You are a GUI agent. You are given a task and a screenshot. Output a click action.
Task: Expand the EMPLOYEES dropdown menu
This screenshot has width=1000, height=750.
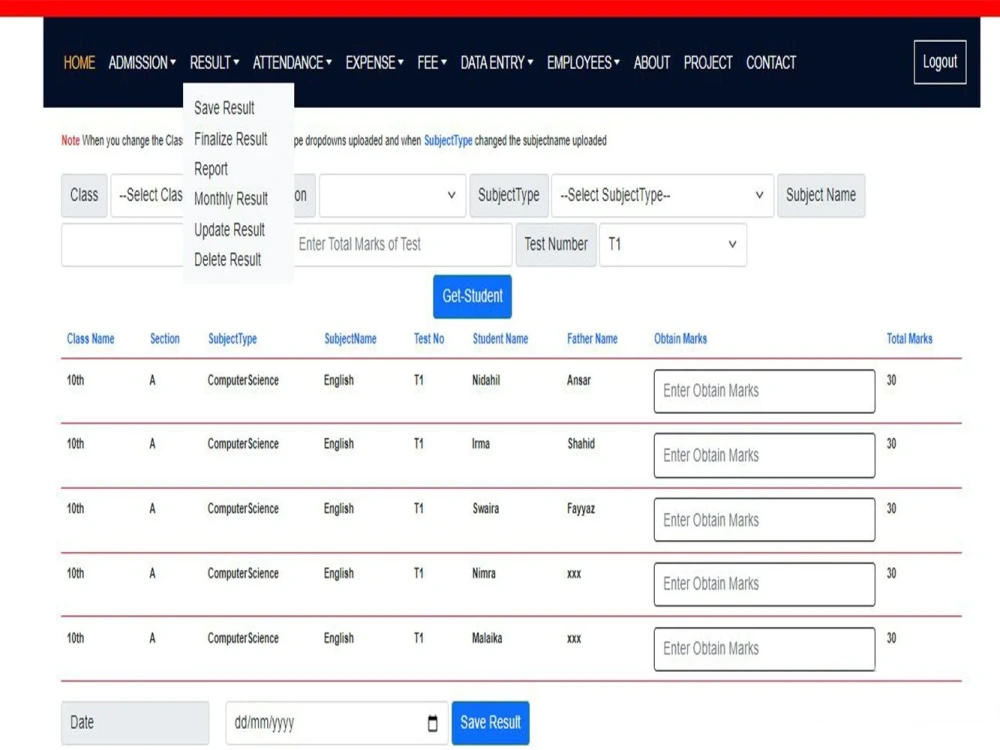tap(583, 62)
